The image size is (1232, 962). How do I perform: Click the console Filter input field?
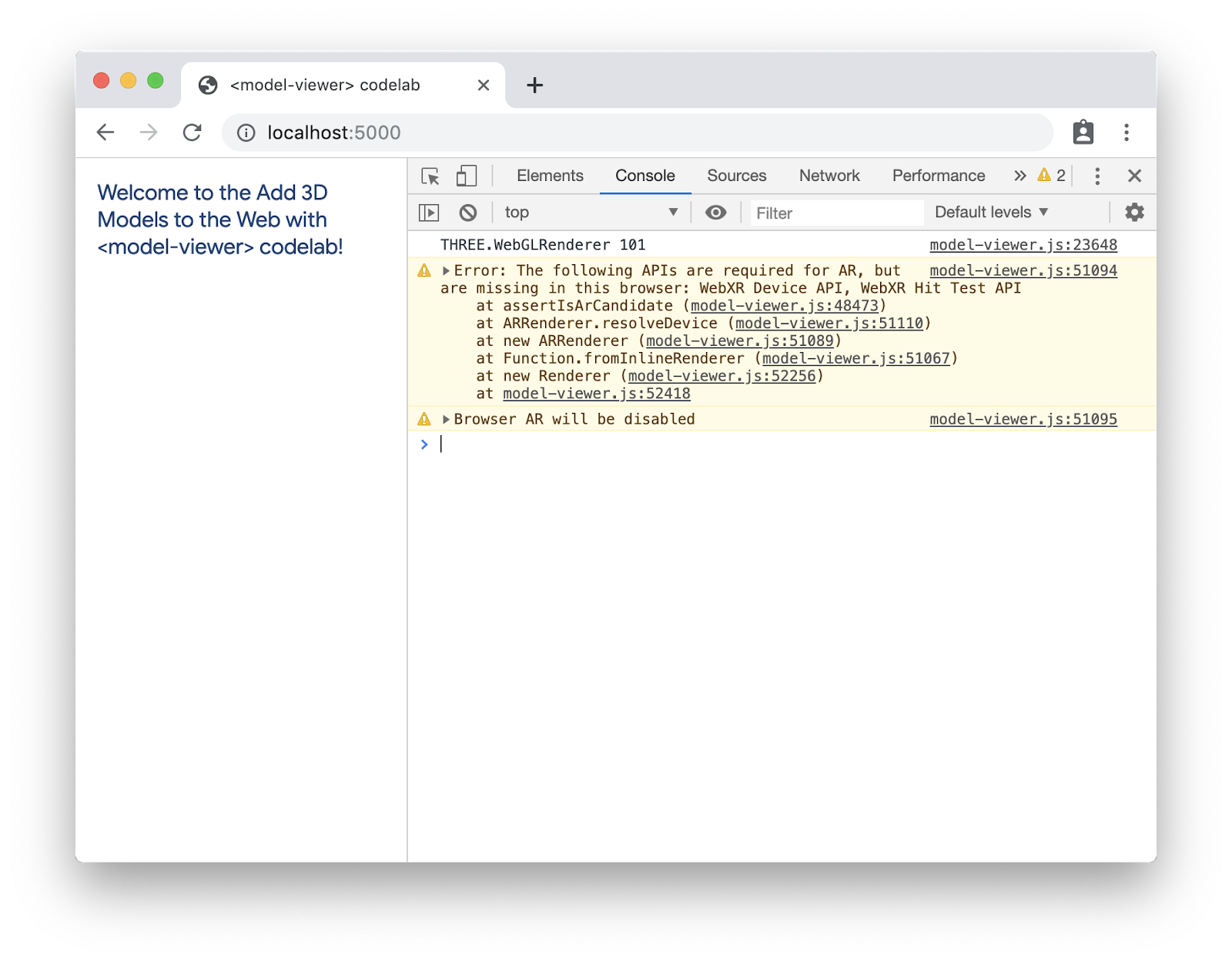tap(836, 213)
